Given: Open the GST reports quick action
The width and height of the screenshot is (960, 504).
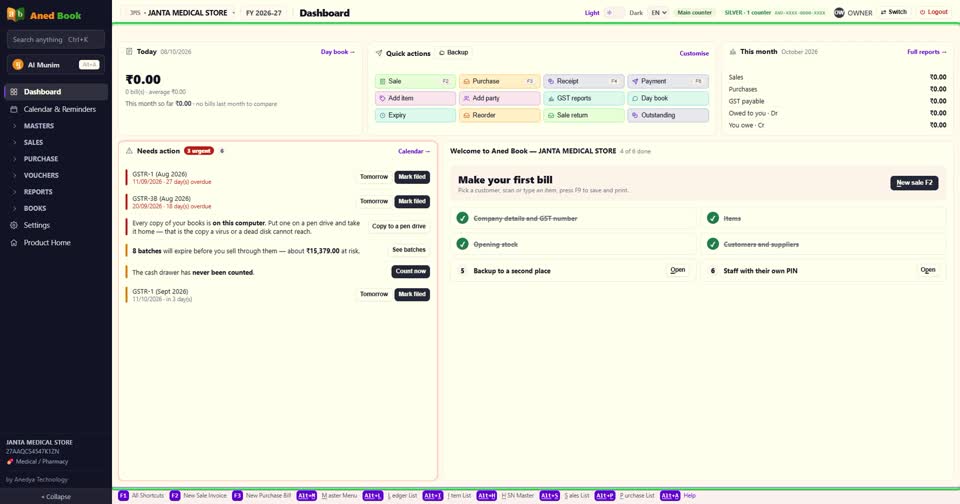Looking at the screenshot, I should [x=583, y=98].
